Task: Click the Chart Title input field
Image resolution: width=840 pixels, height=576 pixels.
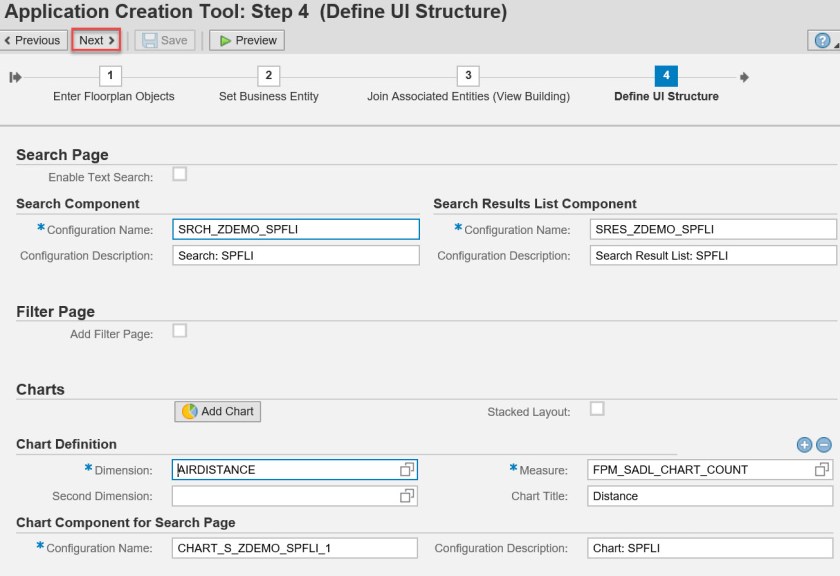Action: [710, 496]
